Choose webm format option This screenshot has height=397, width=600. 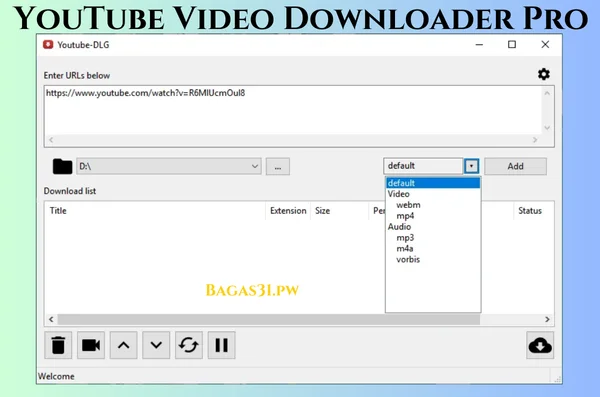pyautogui.click(x=433, y=205)
